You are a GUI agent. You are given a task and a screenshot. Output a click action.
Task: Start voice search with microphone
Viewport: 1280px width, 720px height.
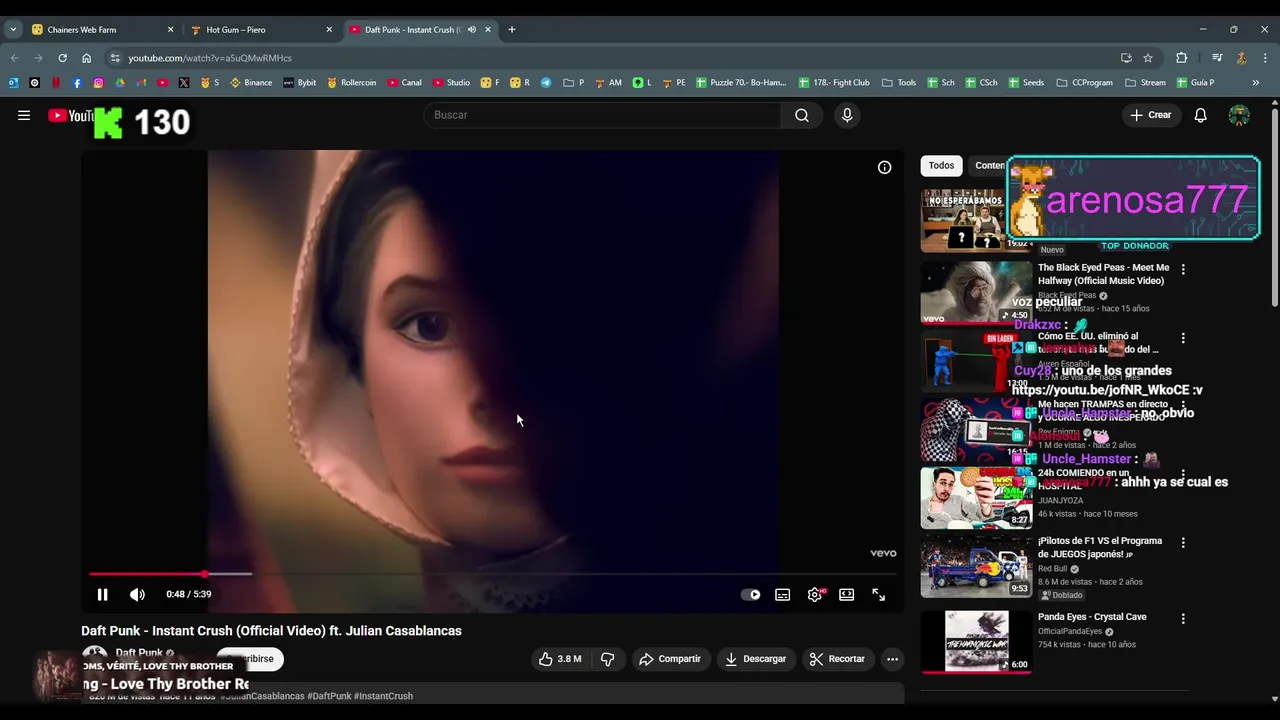pyautogui.click(x=847, y=115)
